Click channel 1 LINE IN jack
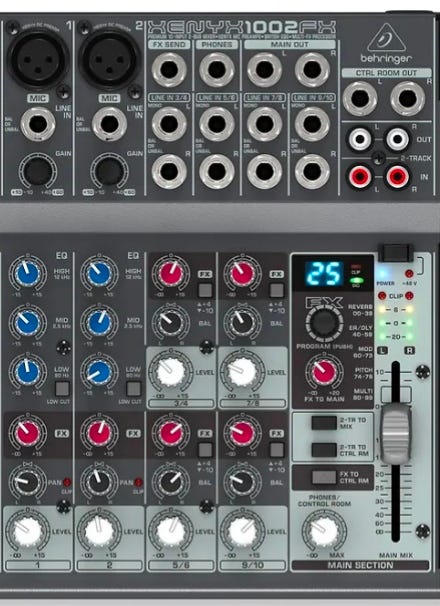 click(x=38, y=124)
